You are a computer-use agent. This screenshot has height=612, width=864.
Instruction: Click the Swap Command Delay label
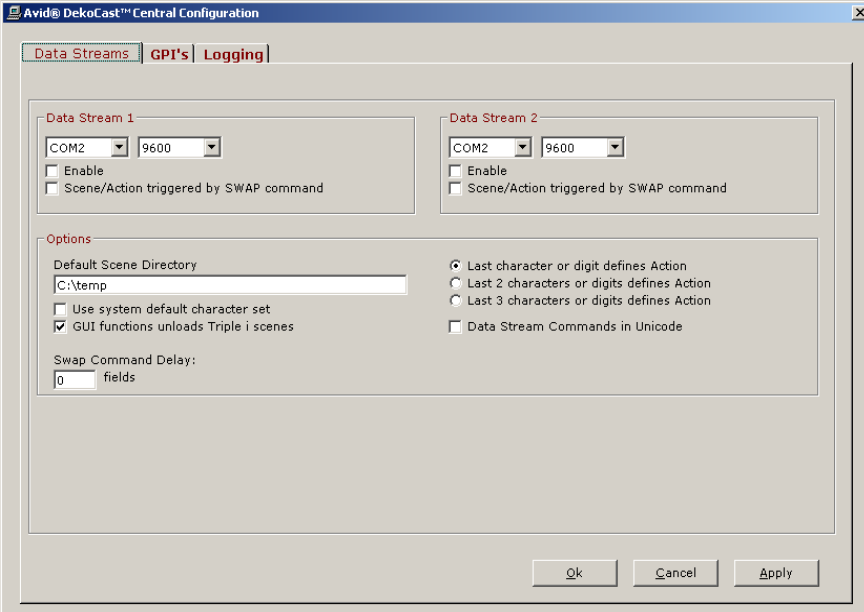[125, 360]
